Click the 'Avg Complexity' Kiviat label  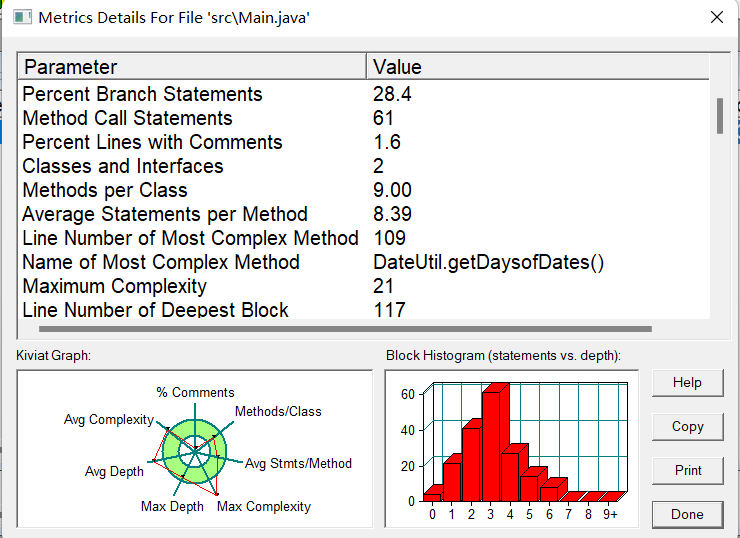(x=109, y=420)
